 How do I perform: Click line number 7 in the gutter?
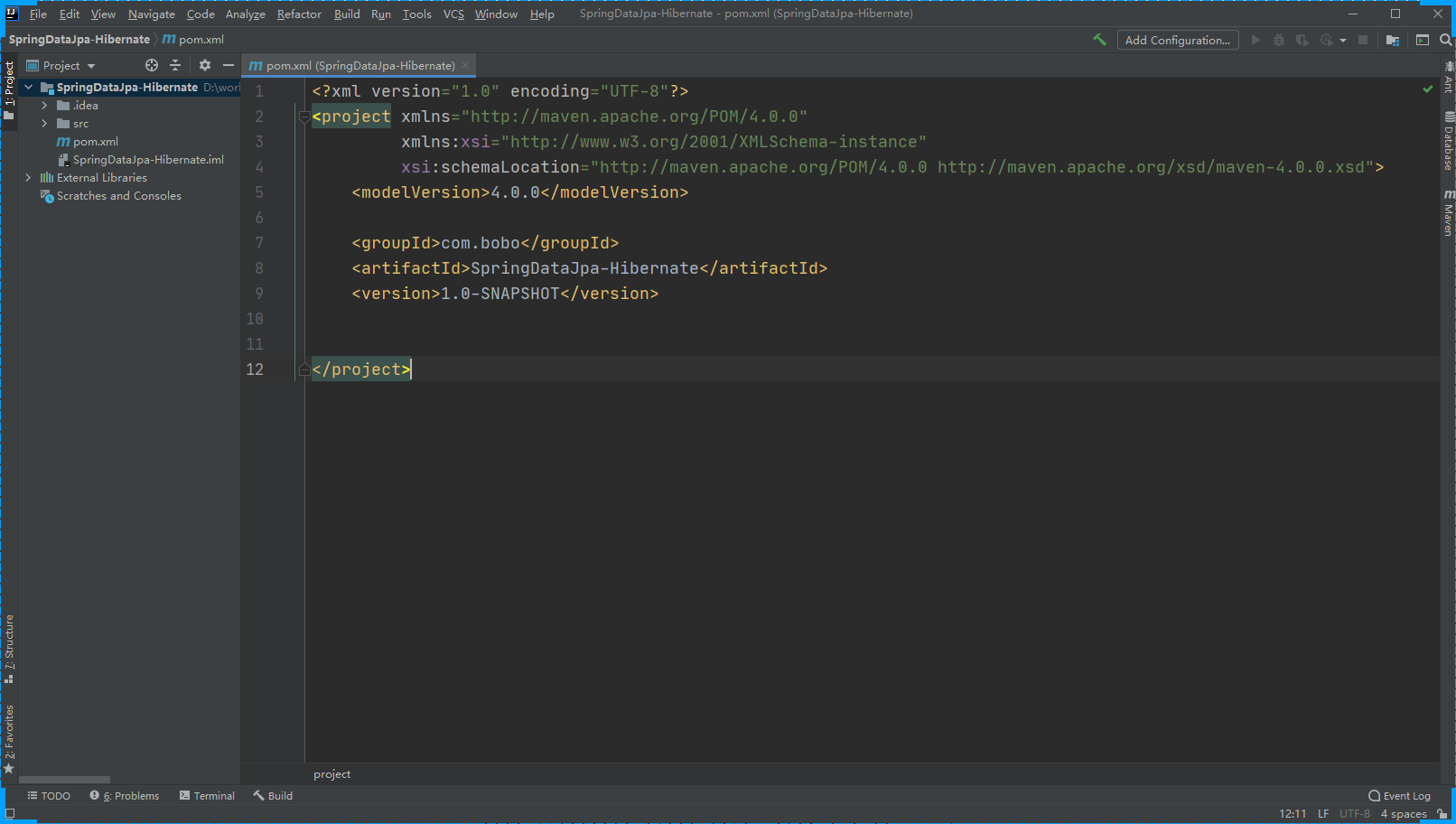(x=259, y=243)
